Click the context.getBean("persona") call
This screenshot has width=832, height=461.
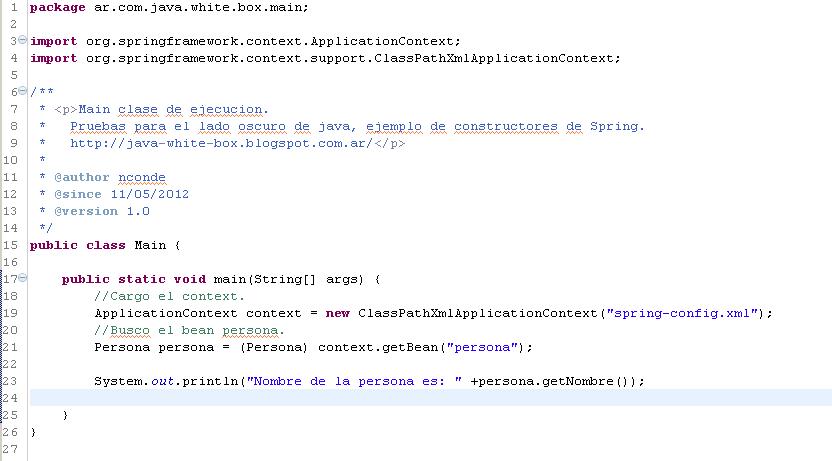pyautogui.click(x=421, y=347)
